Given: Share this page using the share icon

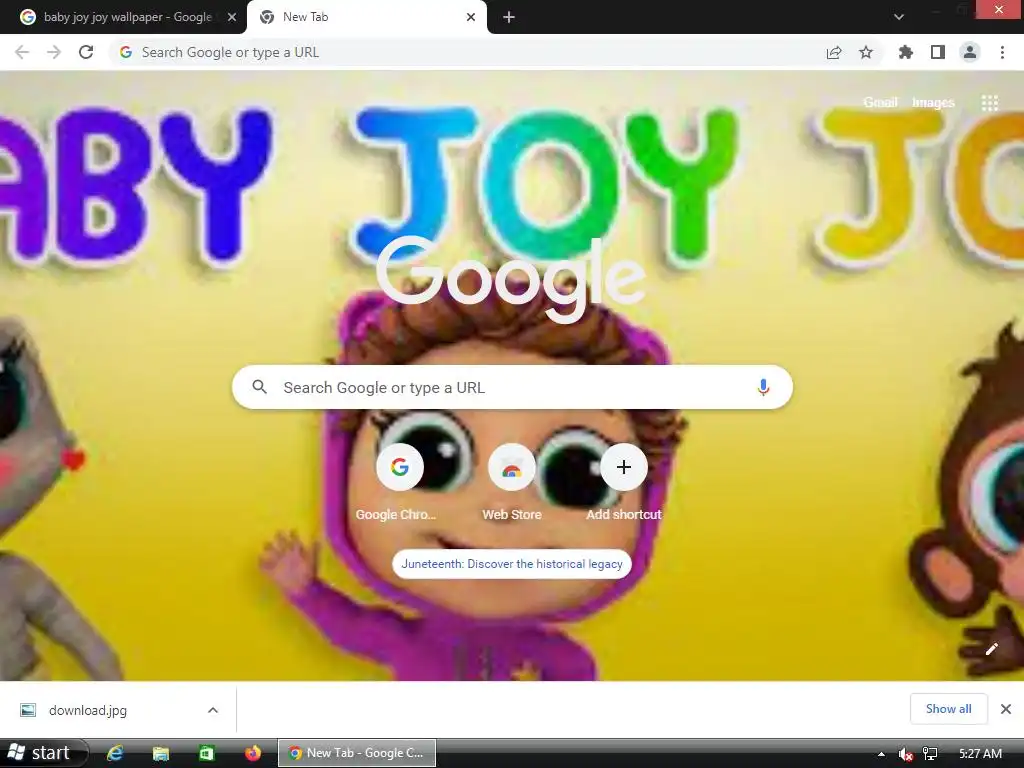Looking at the screenshot, I should [x=834, y=52].
